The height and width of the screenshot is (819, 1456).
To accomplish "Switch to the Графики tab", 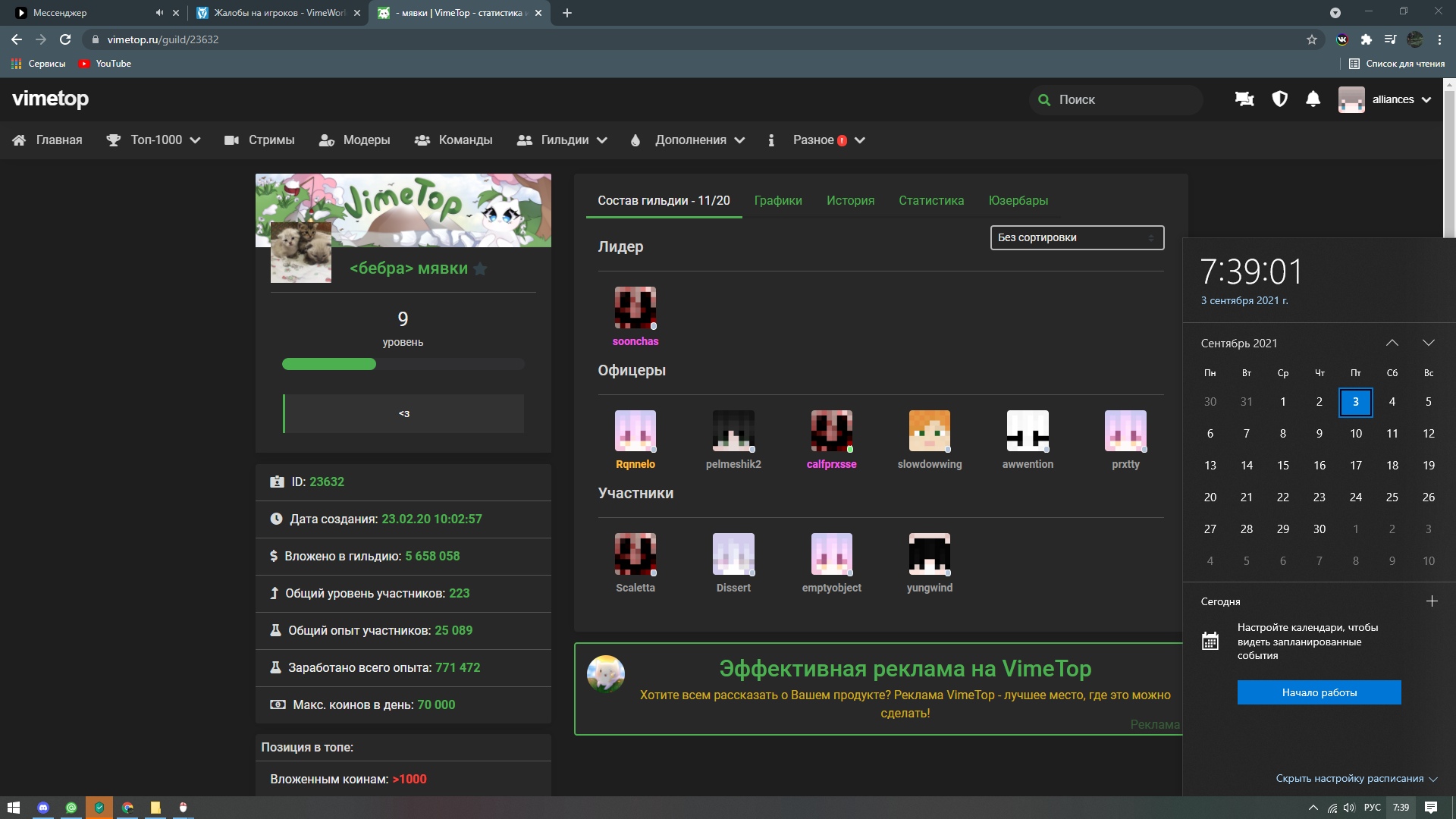I will 777,200.
